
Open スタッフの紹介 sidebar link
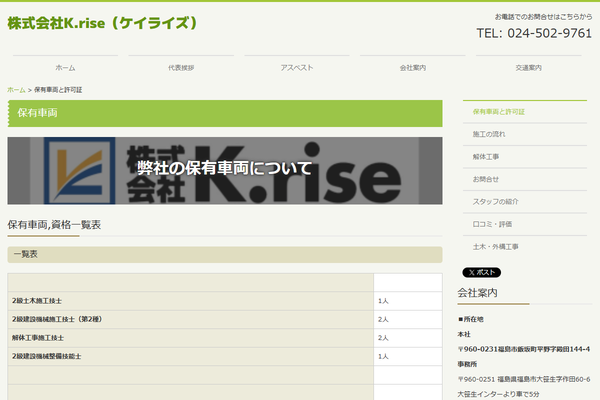[525, 202]
